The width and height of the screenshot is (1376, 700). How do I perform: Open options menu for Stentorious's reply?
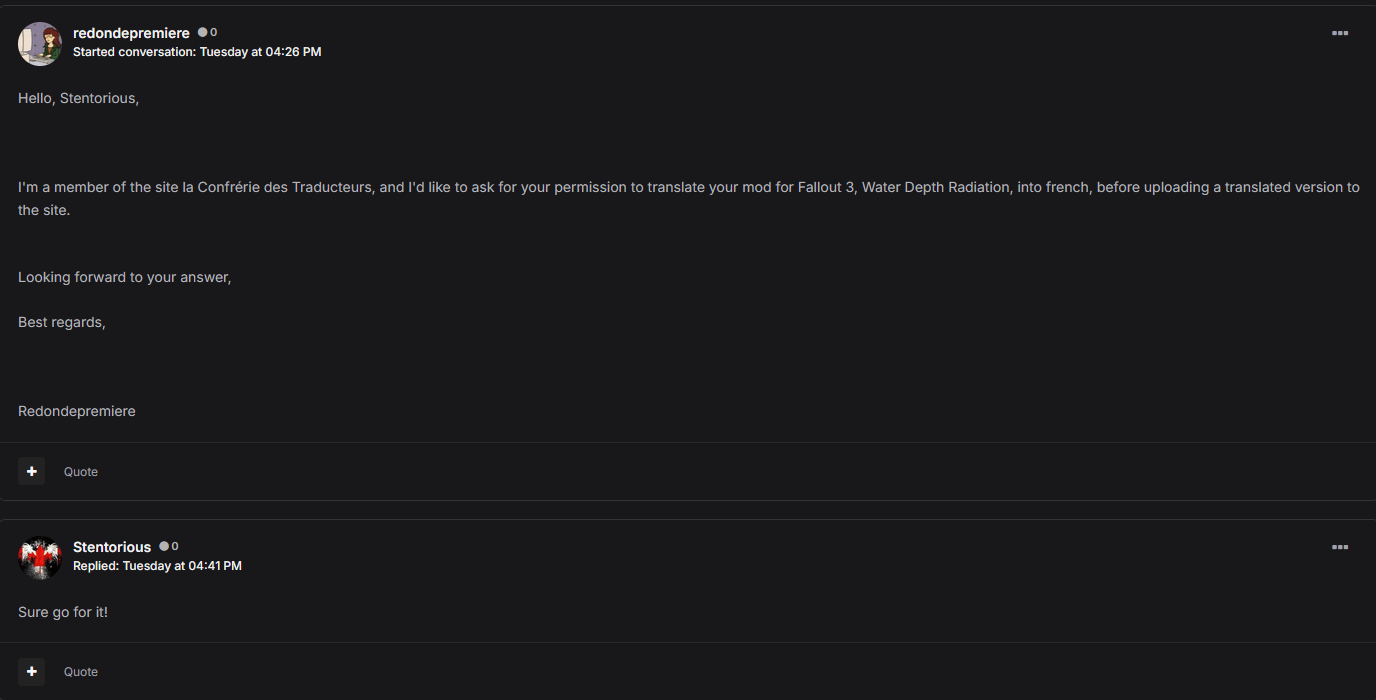1340,547
